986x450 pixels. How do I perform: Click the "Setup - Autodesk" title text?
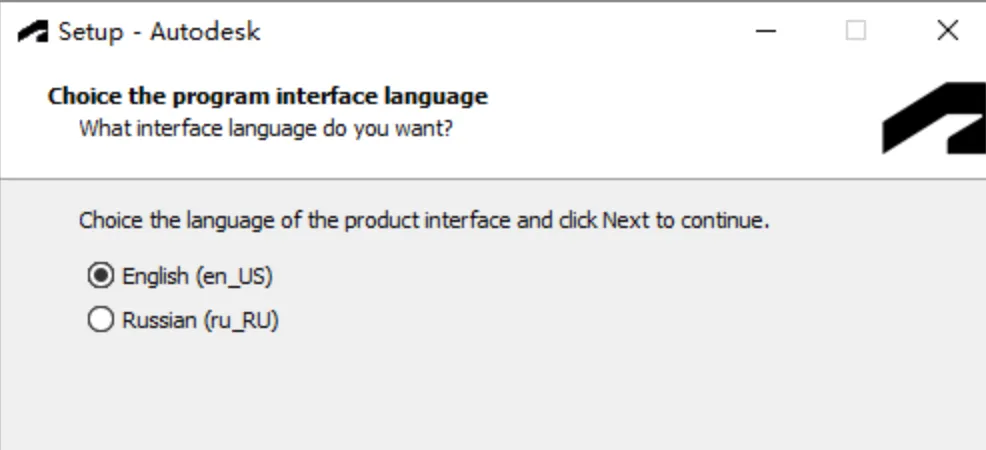click(159, 31)
